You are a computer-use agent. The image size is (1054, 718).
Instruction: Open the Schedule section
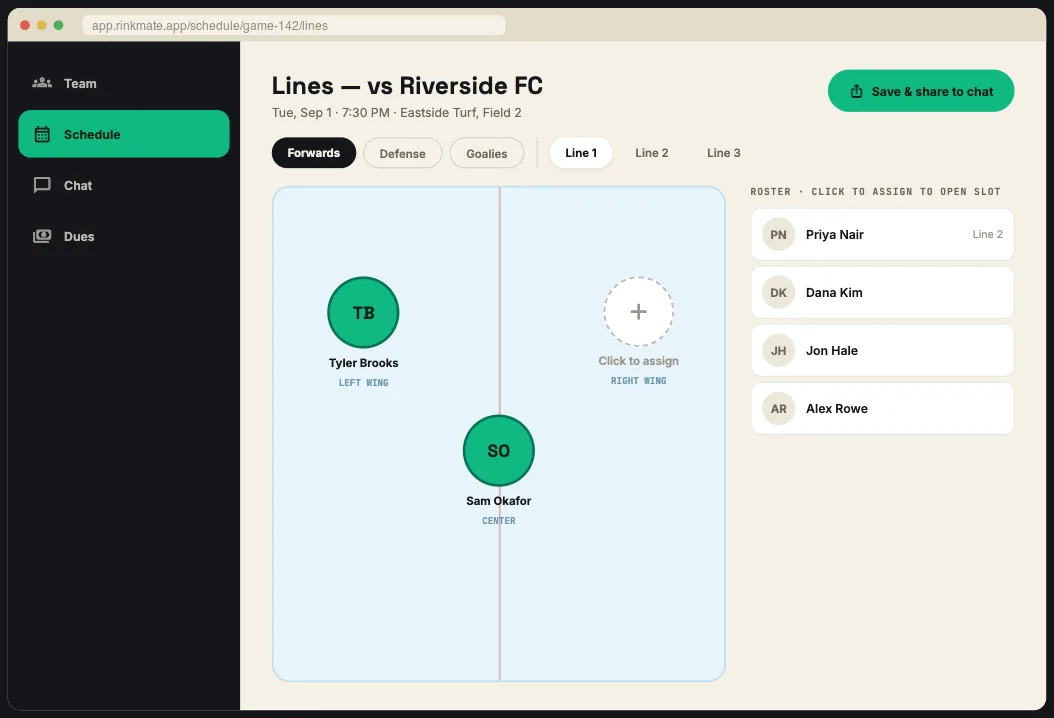(124, 134)
